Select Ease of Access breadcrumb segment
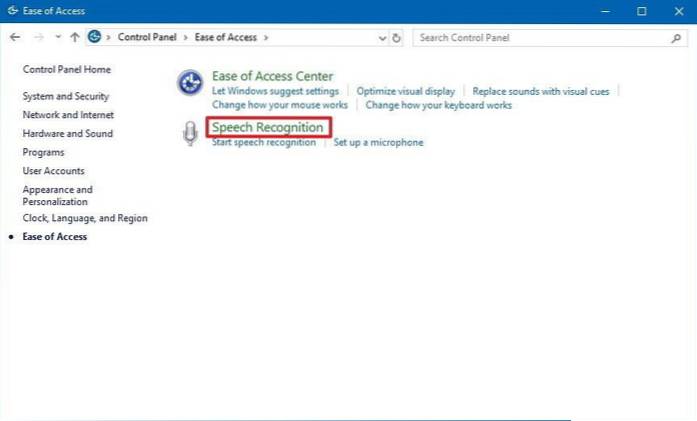Screen dimensions: 697x421 (226, 37)
